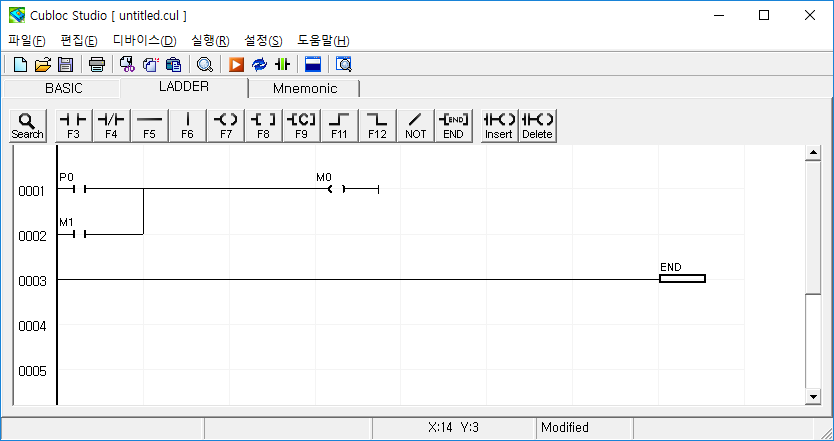
Task: Click the Print icon in toolbar
Action: (x=97, y=65)
